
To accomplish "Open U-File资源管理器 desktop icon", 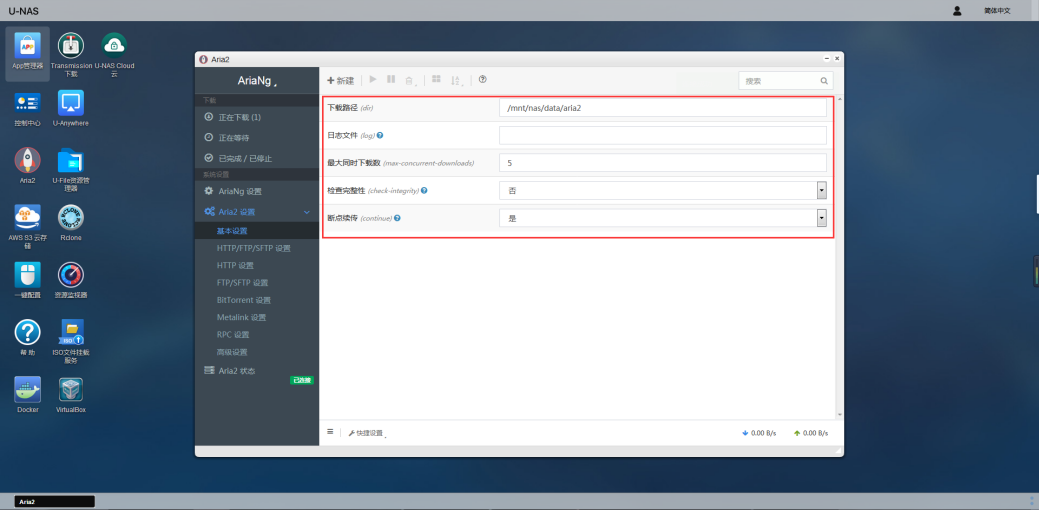I will coord(71,169).
